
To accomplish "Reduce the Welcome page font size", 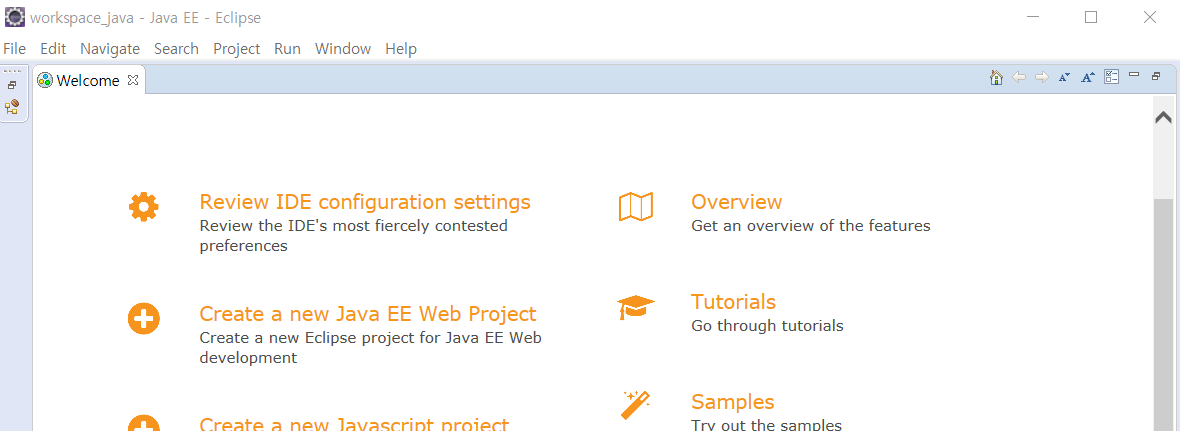I will click(1064, 77).
